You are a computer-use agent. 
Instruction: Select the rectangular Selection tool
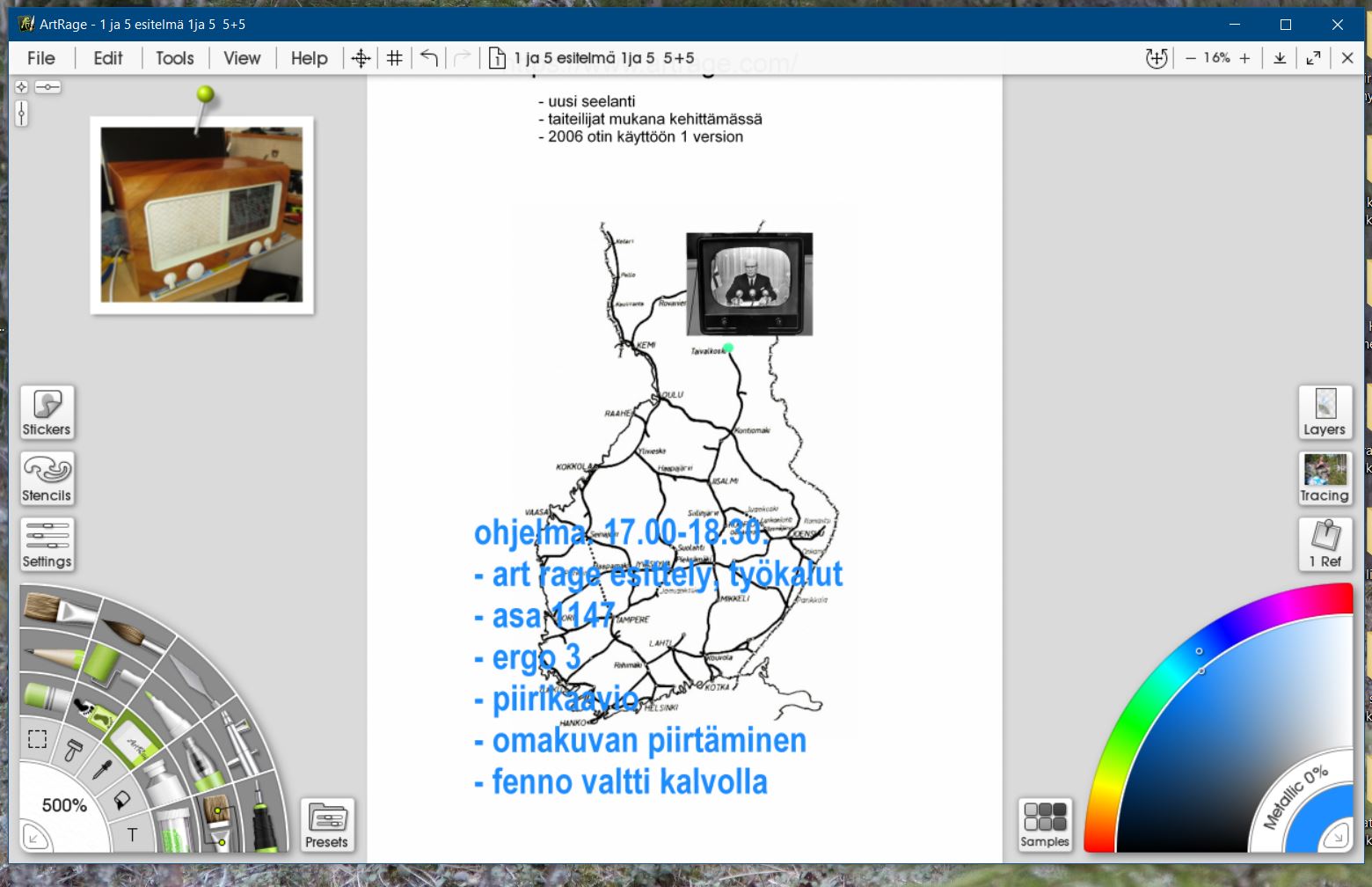click(x=37, y=738)
